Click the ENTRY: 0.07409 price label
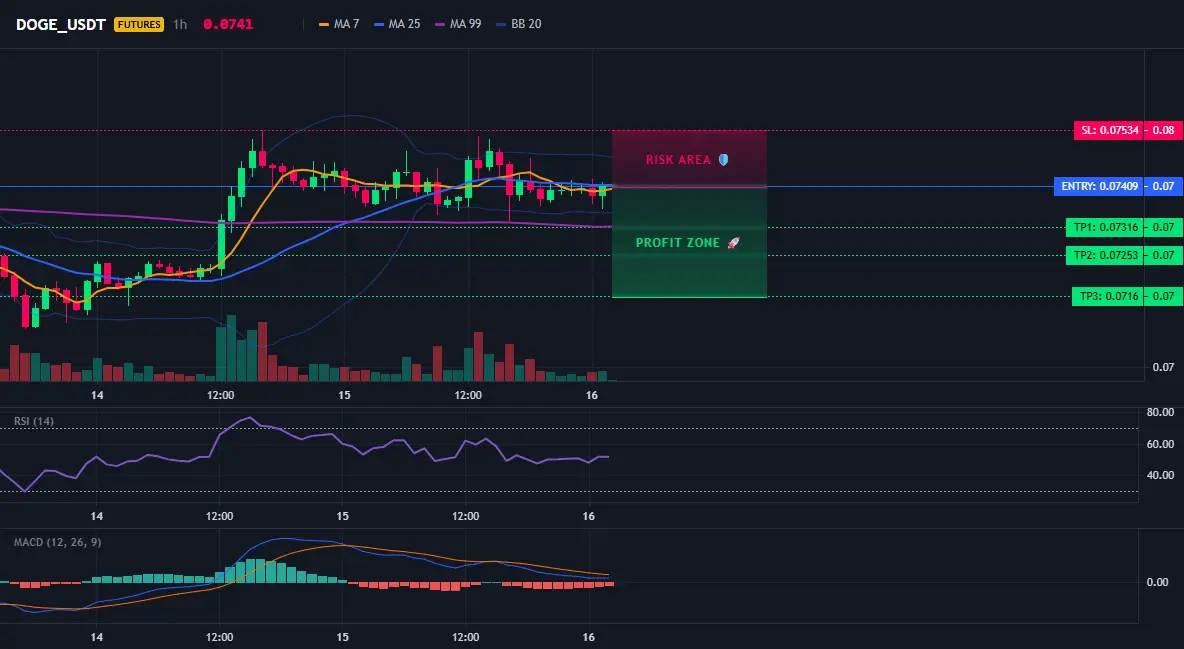 pyautogui.click(x=1099, y=186)
